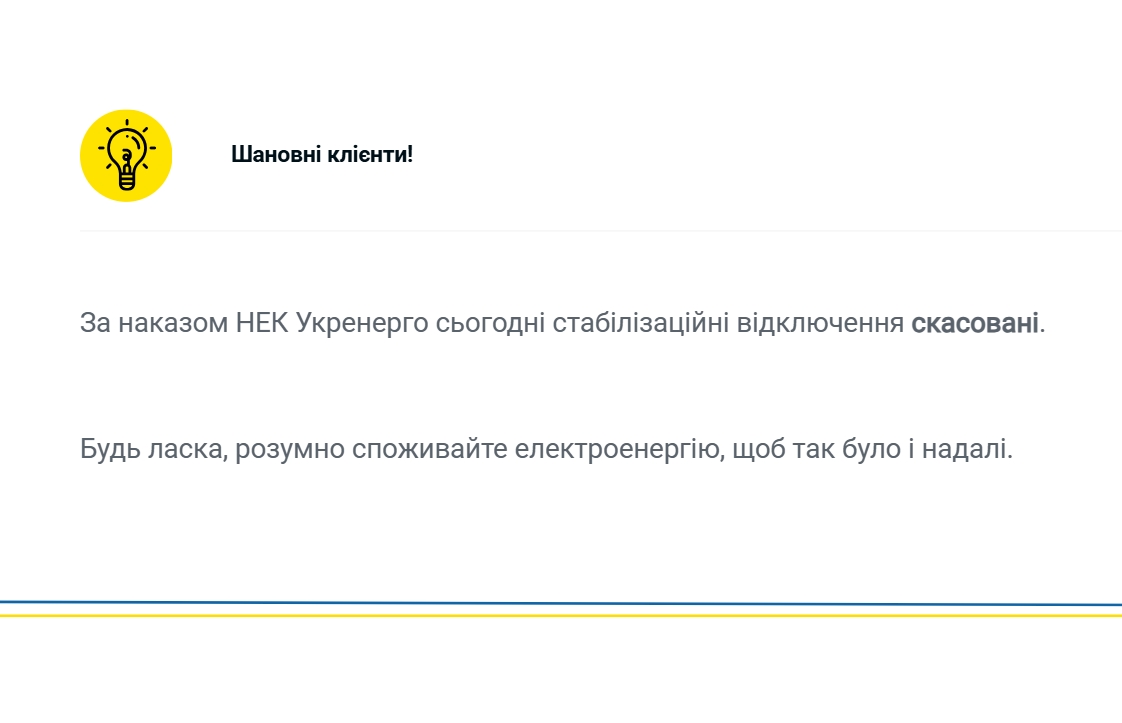The height and width of the screenshot is (723, 1122).
Task: Click "За наказом" at the paragraph start
Action: click(154, 324)
